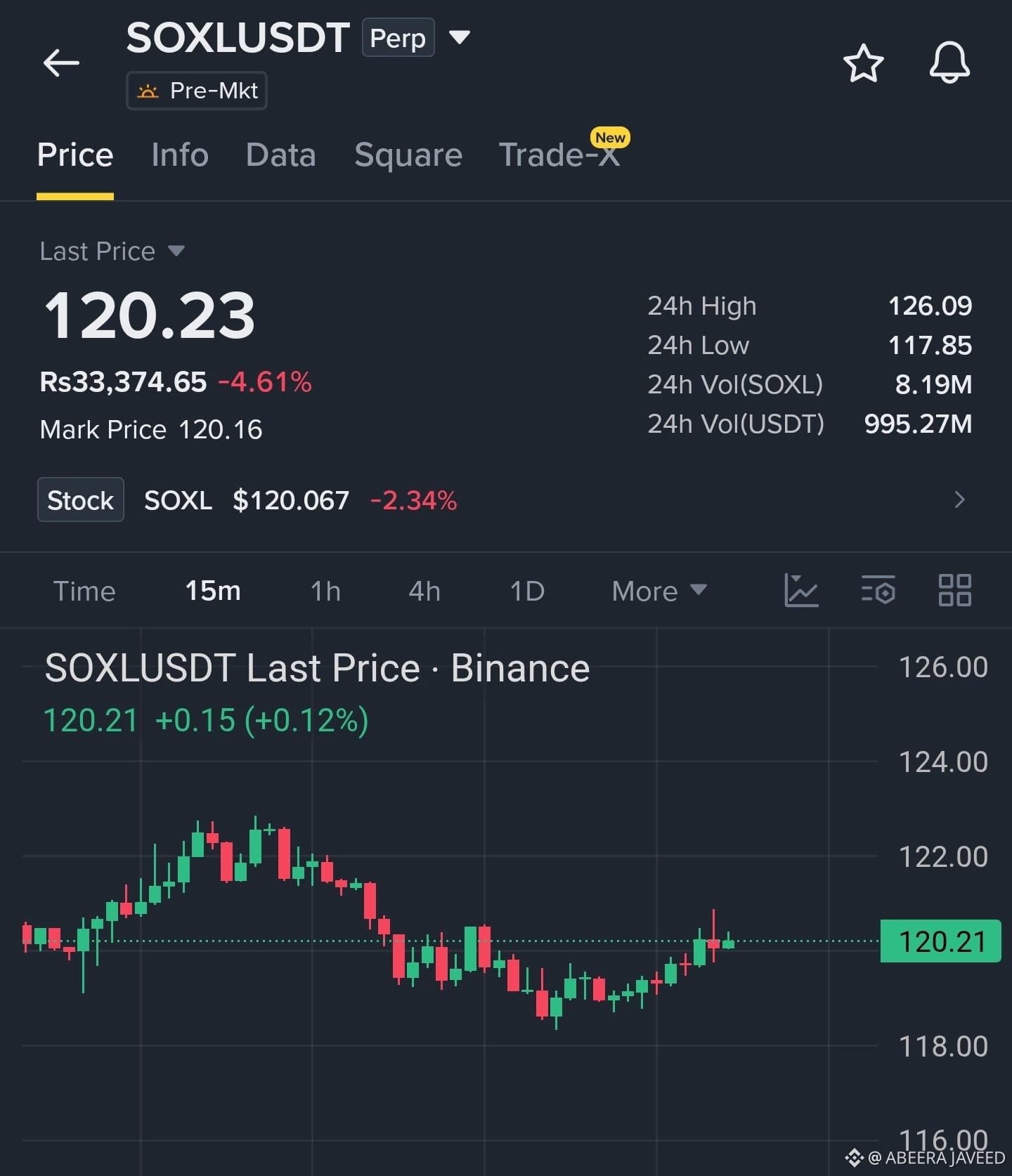Tap the 24h Vol(SOXL) value 8.19M

[933, 384]
